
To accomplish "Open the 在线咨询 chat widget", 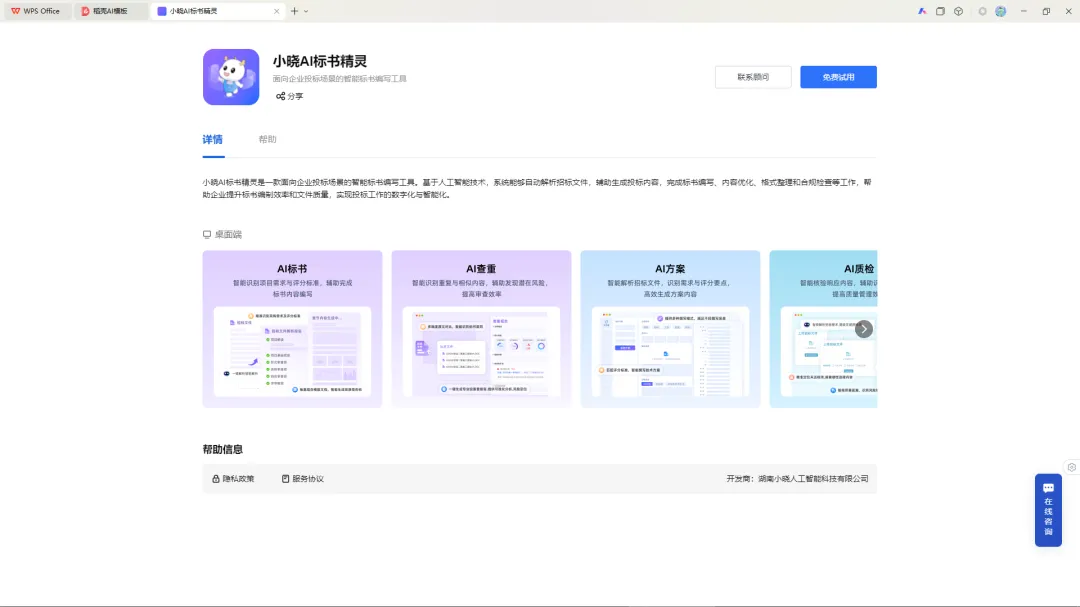I will pos(1048,510).
